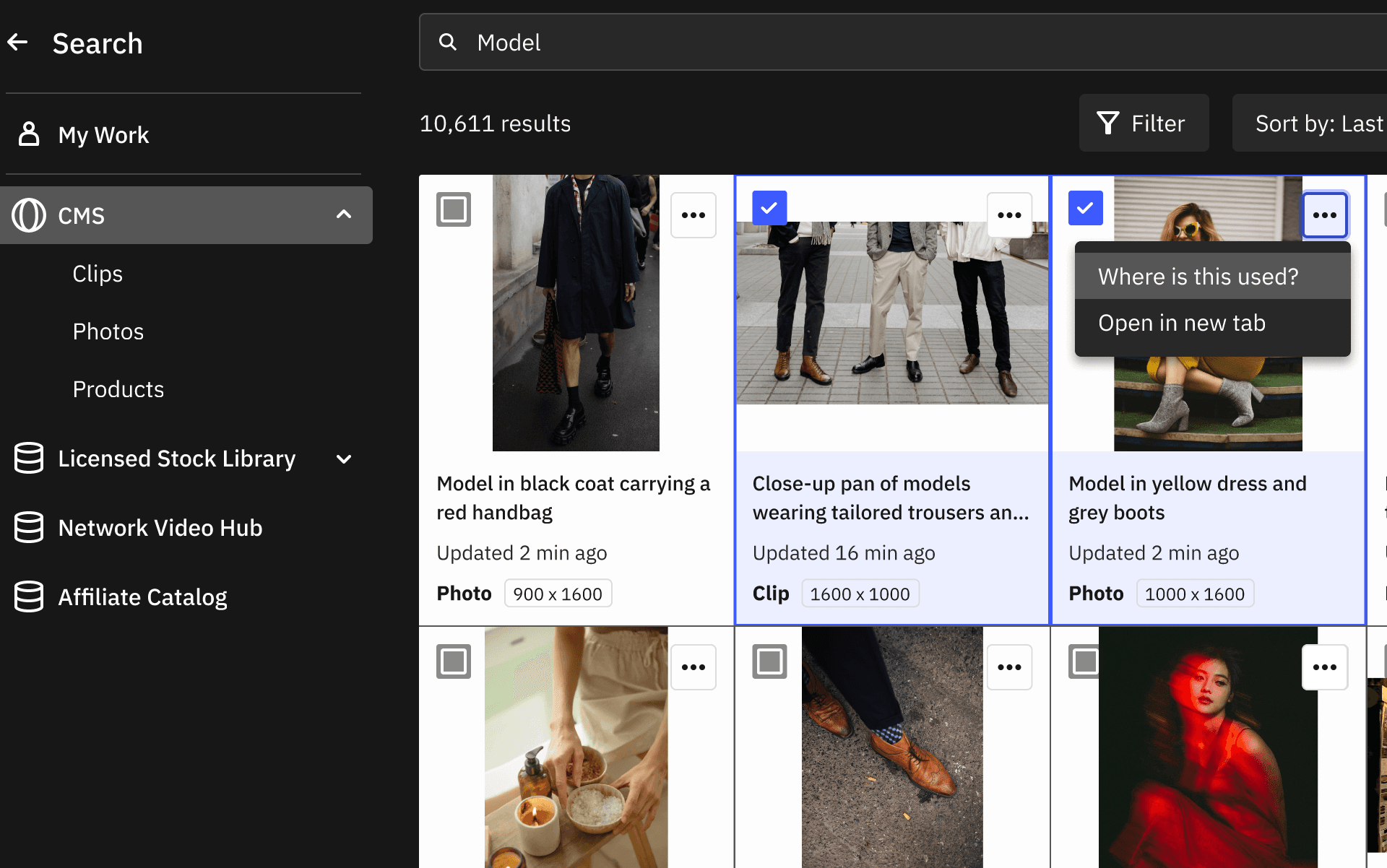Click the back arrow next to Search

18,43
